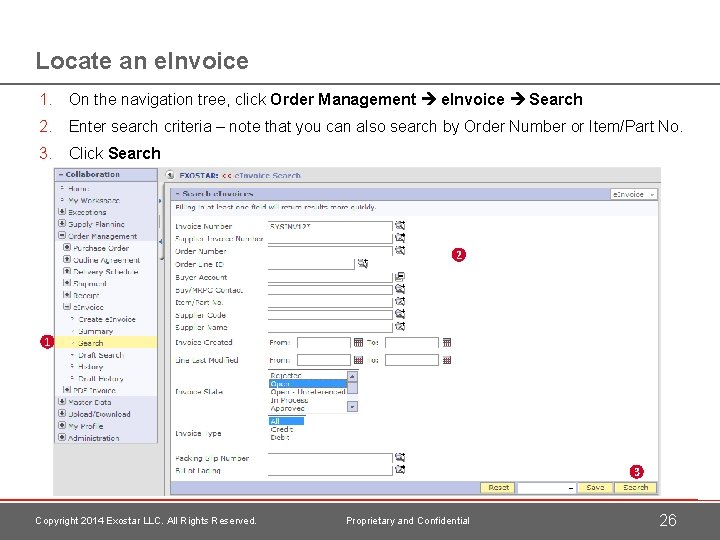Image resolution: width=720 pixels, height=540 pixels.
Task: Expand the Exceptions tree node
Action: [62, 212]
